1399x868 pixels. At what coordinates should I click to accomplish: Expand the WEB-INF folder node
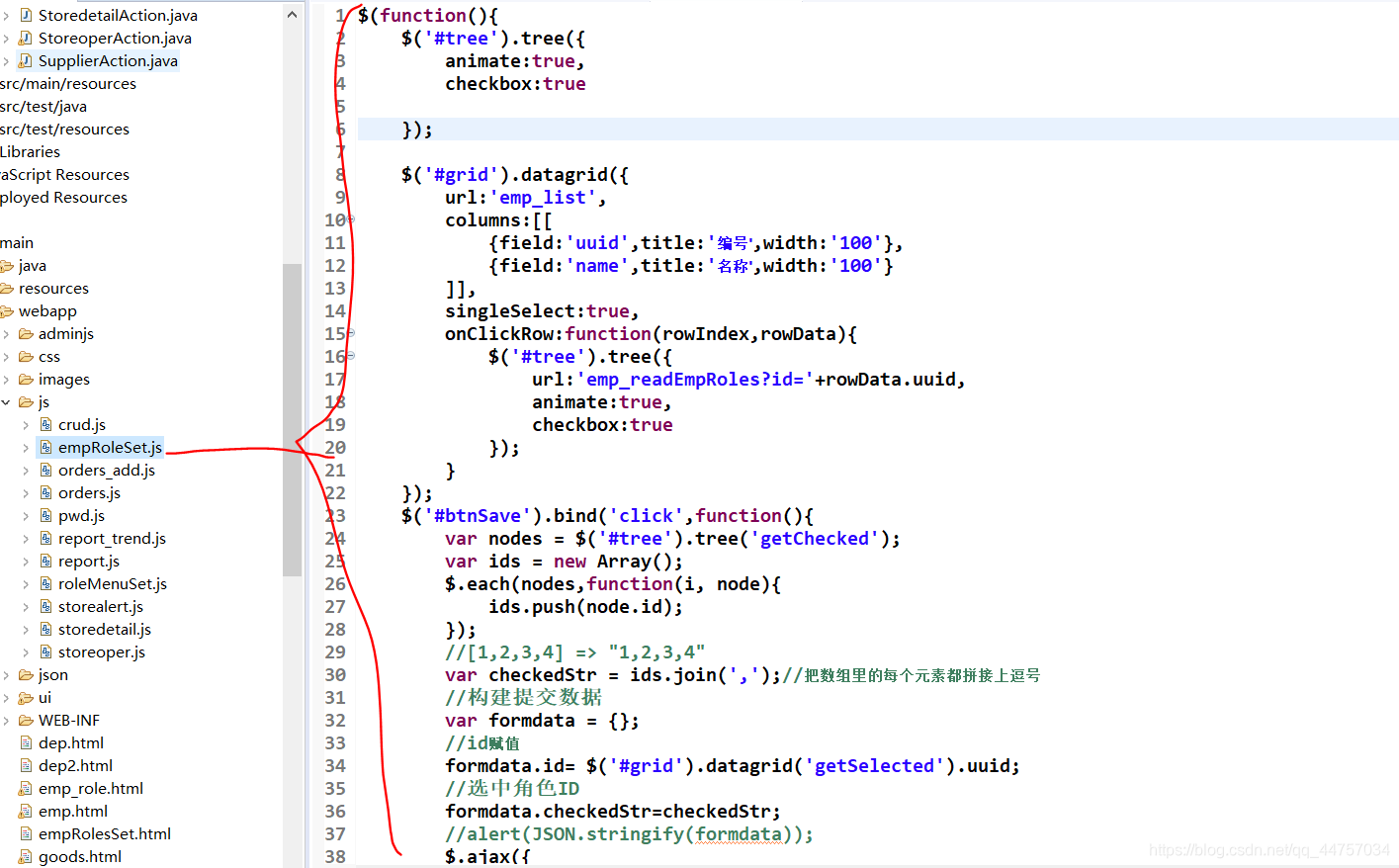click(x=6, y=720)
